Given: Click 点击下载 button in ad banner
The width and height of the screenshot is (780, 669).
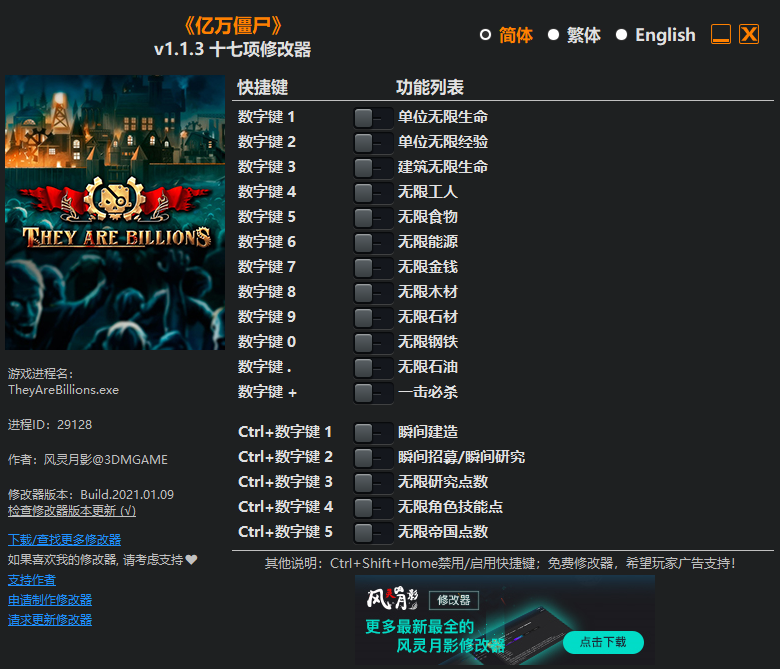Looking at the screenshot, I should [603, 642].
